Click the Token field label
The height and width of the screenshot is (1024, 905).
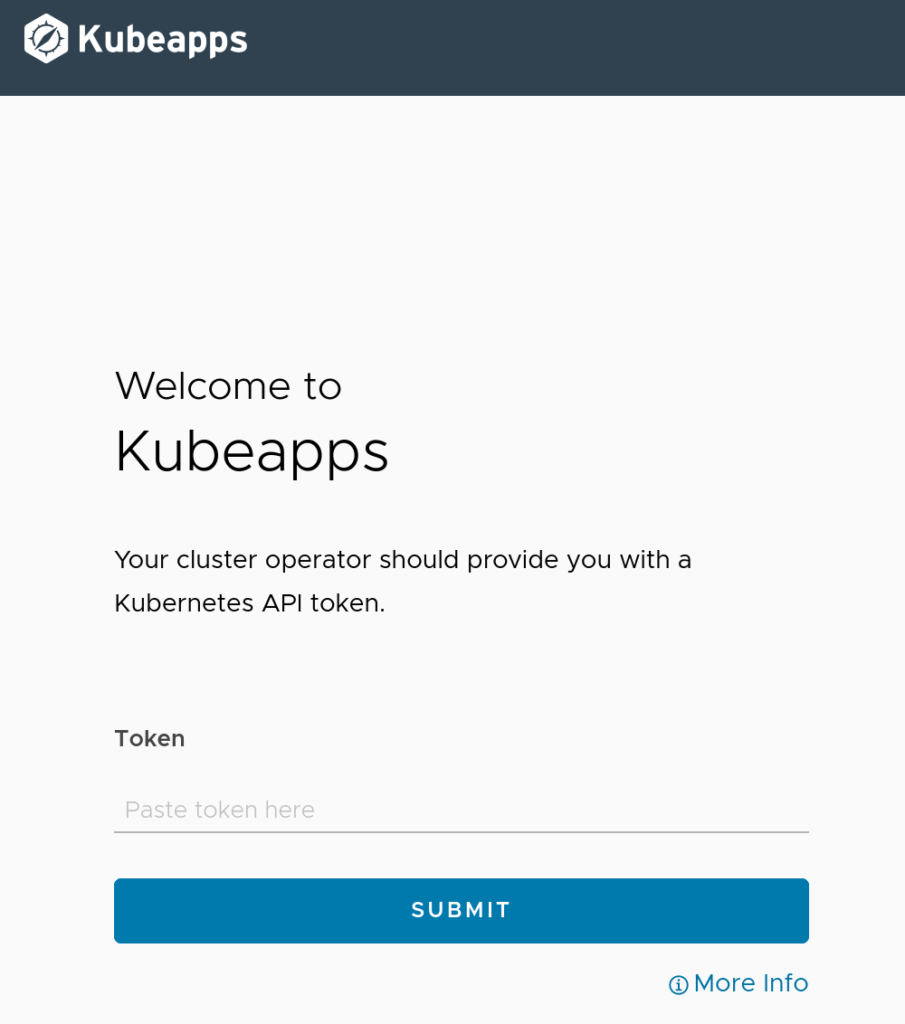(150, 739)
